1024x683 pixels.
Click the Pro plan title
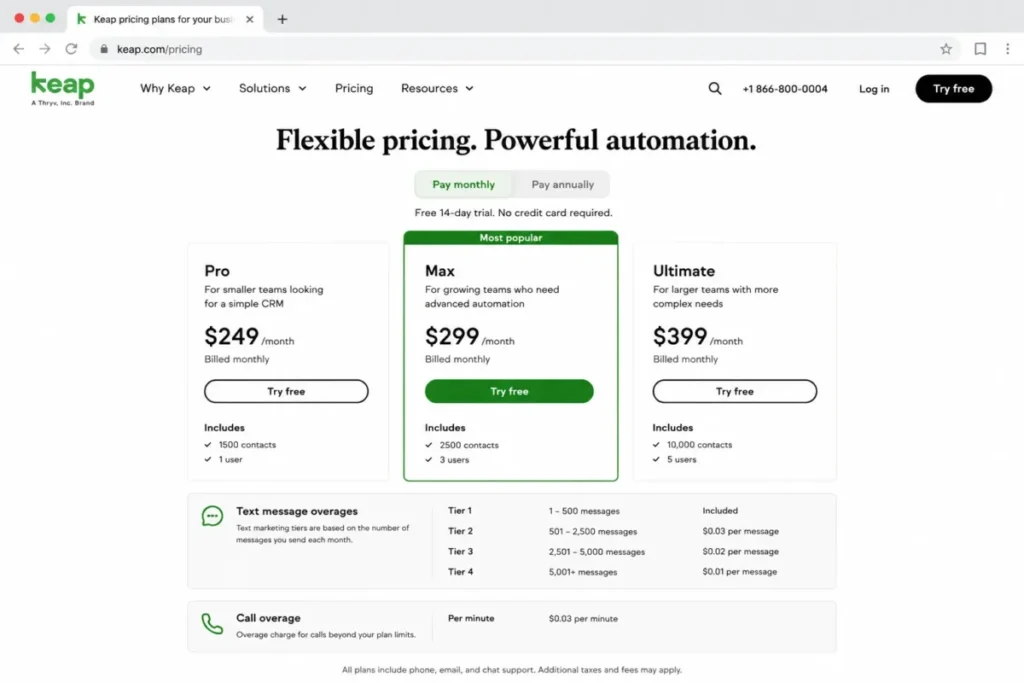pos(217,270)
